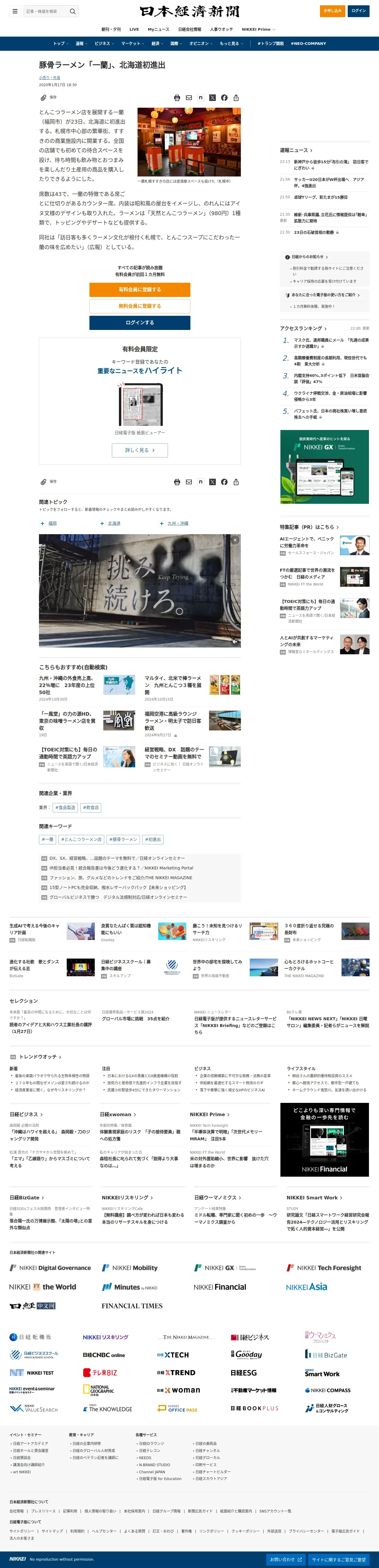Open the NIKKEI Prime dropdown in the top menu
The width and height of the screenshot is (379, 1568).
(259, 29)
